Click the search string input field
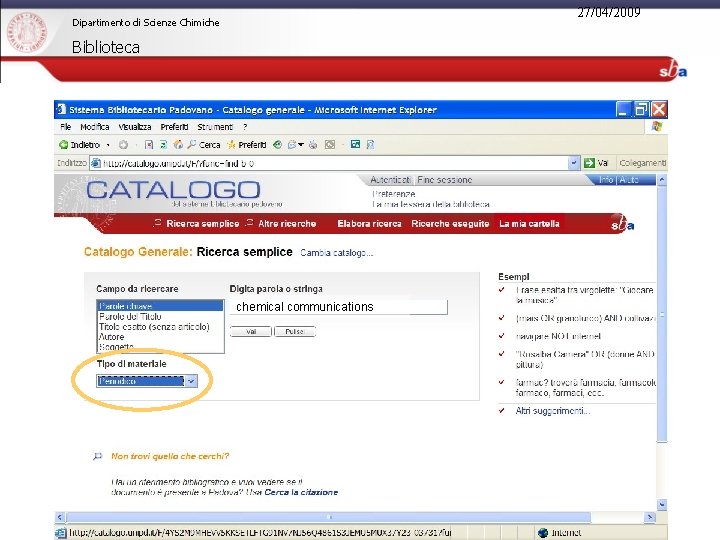720x540 pixels. coord(338,307)
